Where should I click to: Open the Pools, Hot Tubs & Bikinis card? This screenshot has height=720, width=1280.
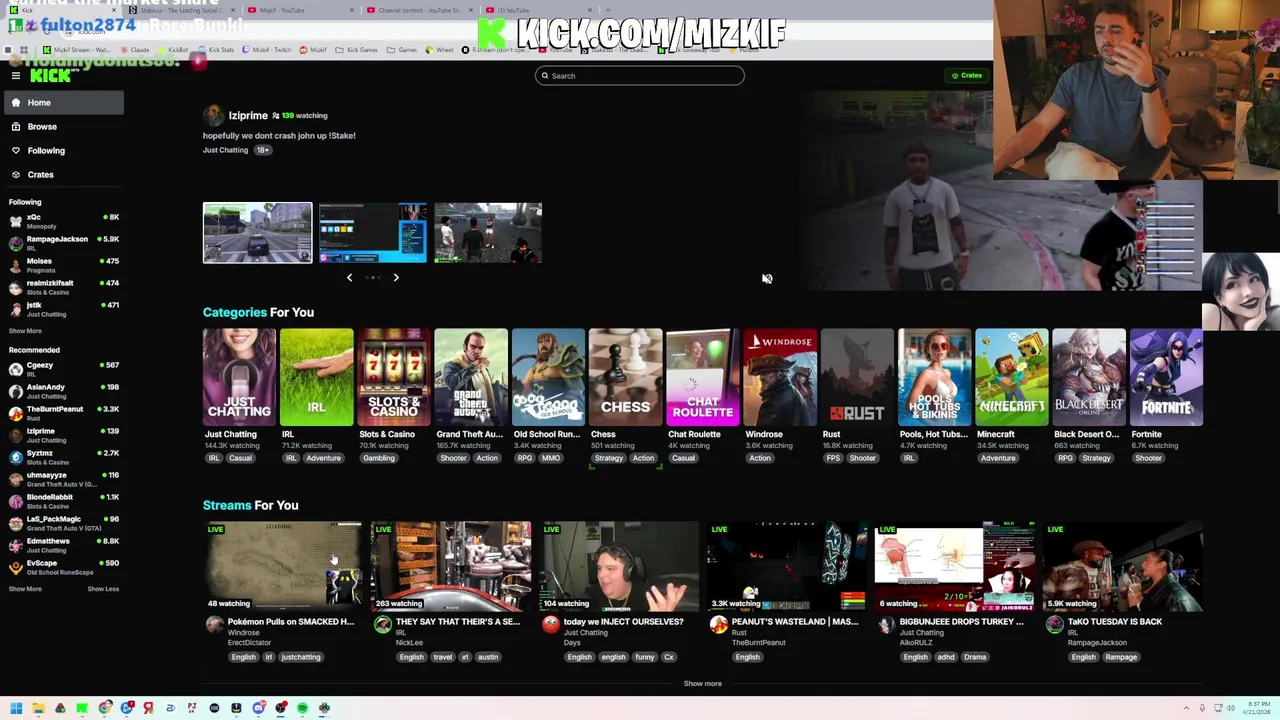[x=934, y=377]
